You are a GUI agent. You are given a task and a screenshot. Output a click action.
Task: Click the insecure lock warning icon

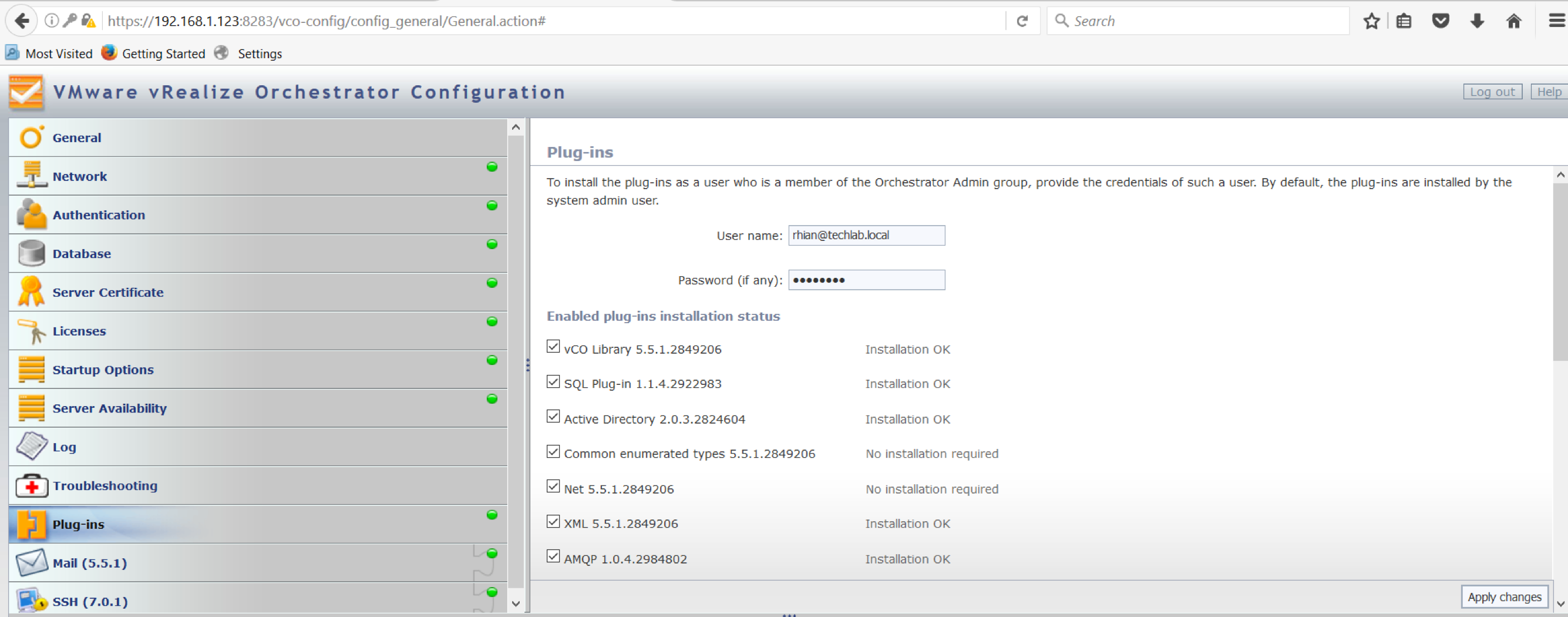click(88, 21)
